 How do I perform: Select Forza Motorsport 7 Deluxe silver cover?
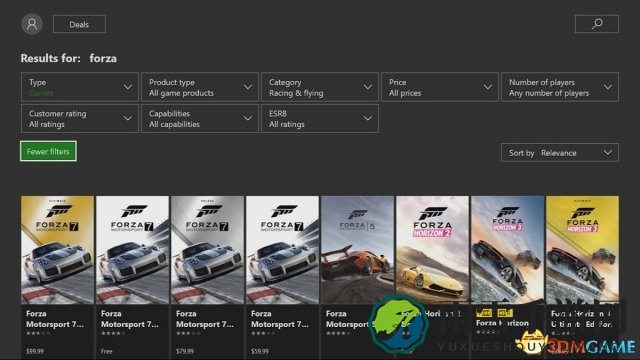pos(207,250)
